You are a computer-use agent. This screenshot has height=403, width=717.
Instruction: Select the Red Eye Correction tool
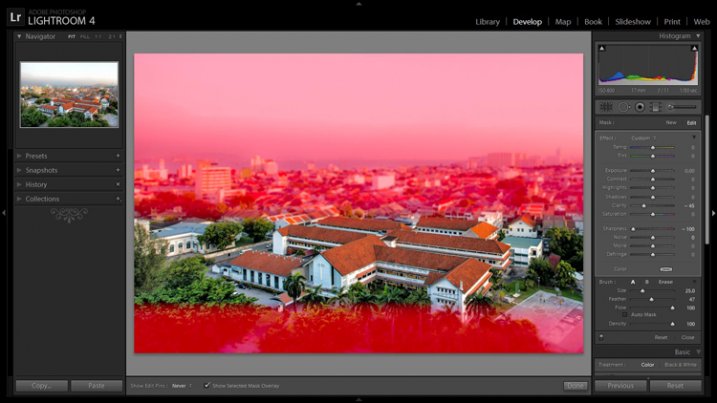pos(639,106)
